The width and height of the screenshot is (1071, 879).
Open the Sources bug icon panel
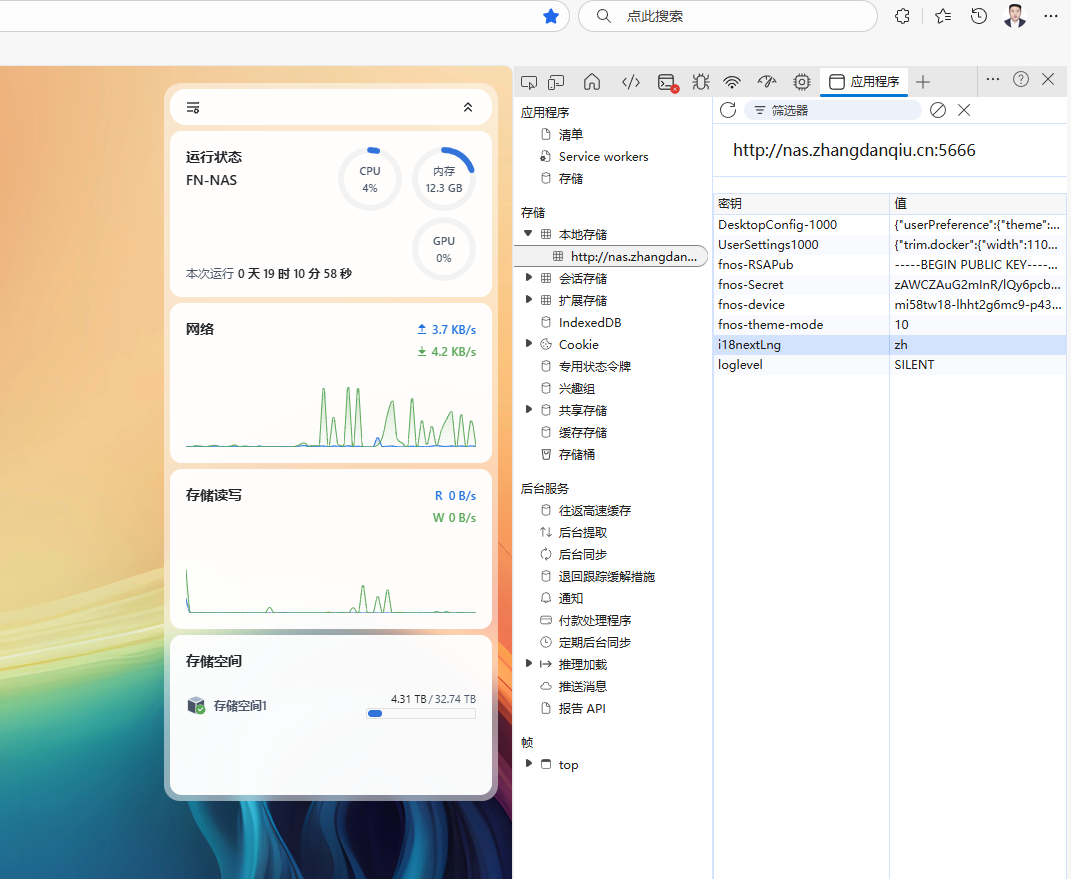(x=700, y=82)
